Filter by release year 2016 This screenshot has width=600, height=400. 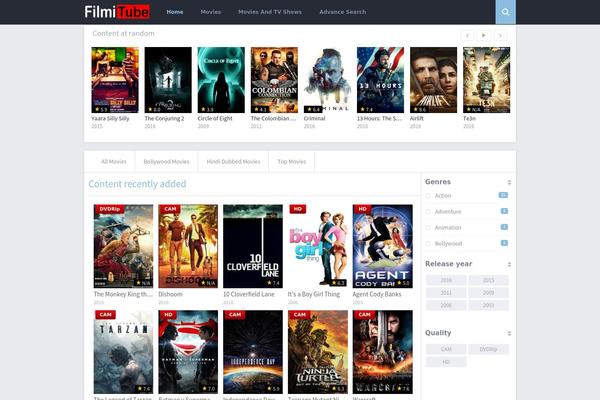pos(446,280)
